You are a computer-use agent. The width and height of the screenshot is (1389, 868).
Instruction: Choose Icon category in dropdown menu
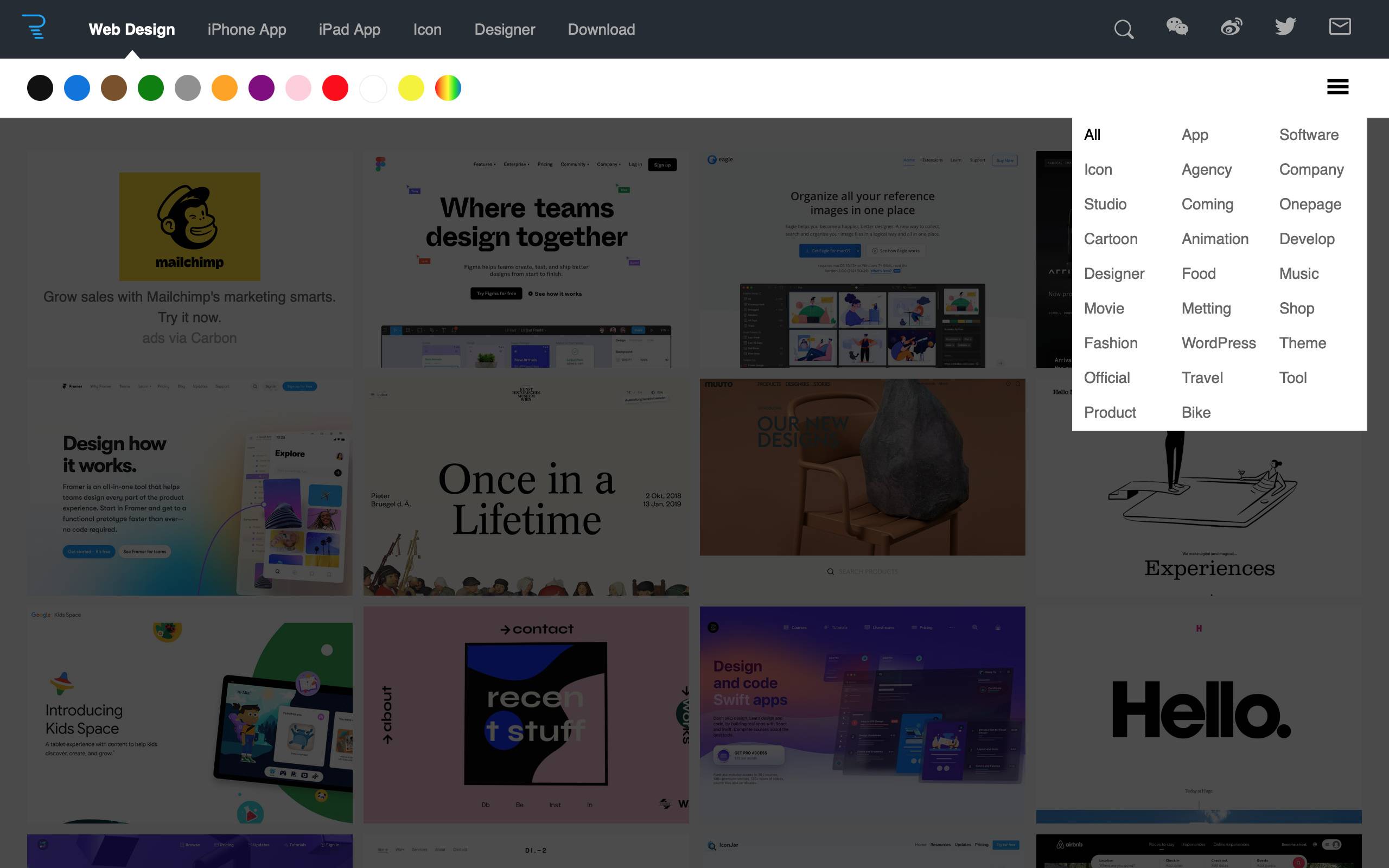1098,170
